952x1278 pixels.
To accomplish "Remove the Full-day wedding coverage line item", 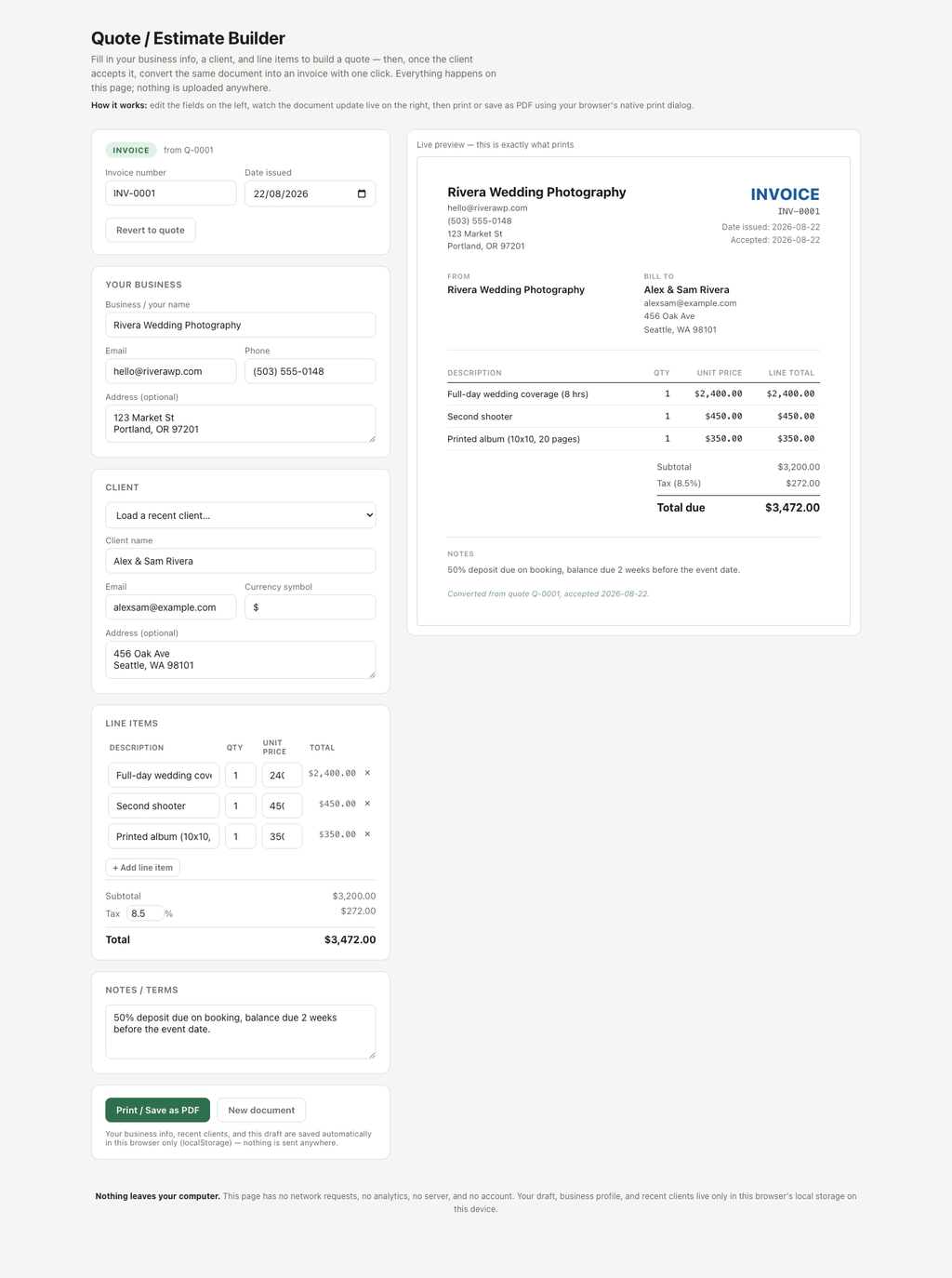I will (x=367, y=773).
